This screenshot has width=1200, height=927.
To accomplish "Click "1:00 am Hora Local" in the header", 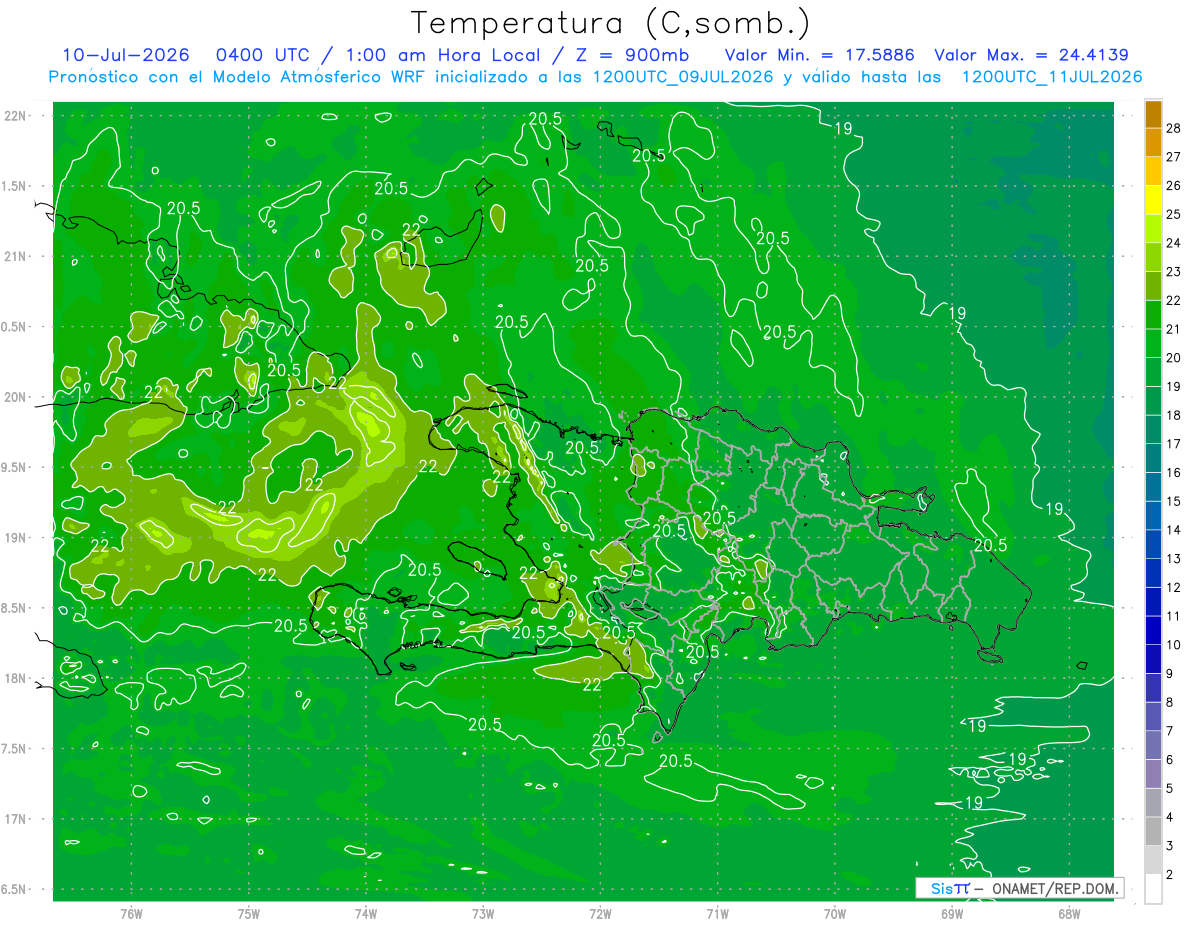I will tap(443, 55).
